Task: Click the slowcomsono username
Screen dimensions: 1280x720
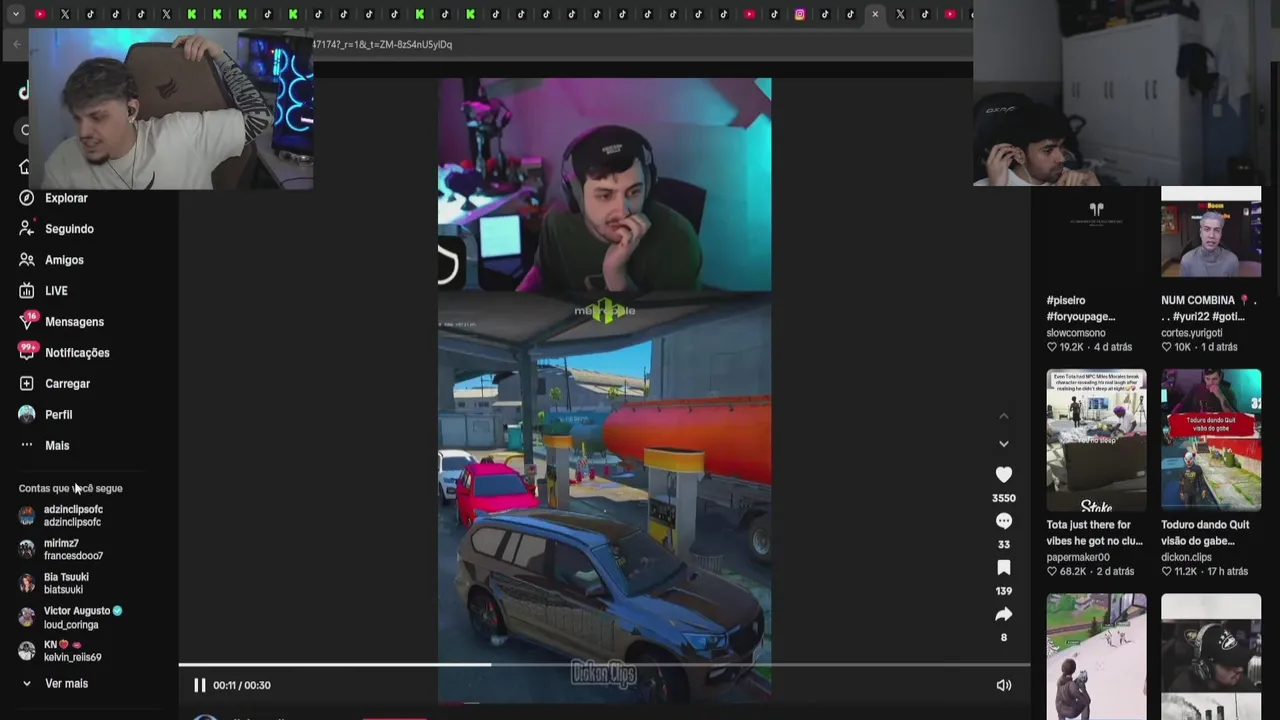Action: coord(1076,333)
